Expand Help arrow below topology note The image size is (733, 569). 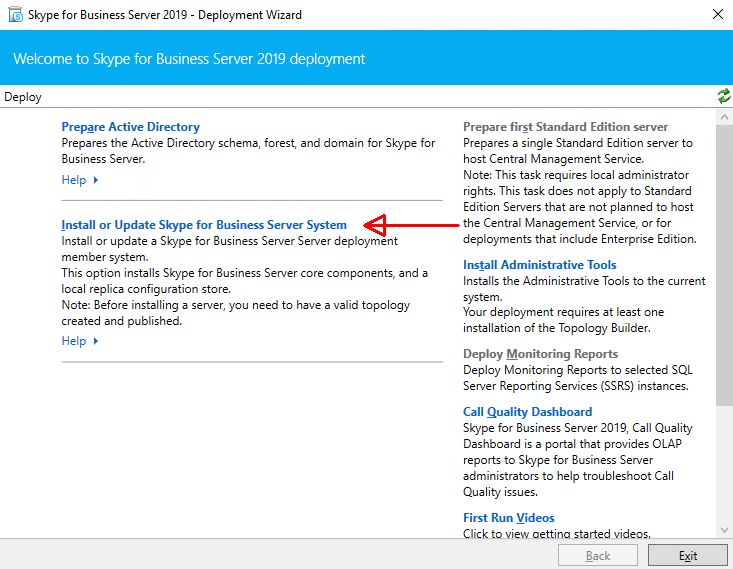[x=96, y=341]
